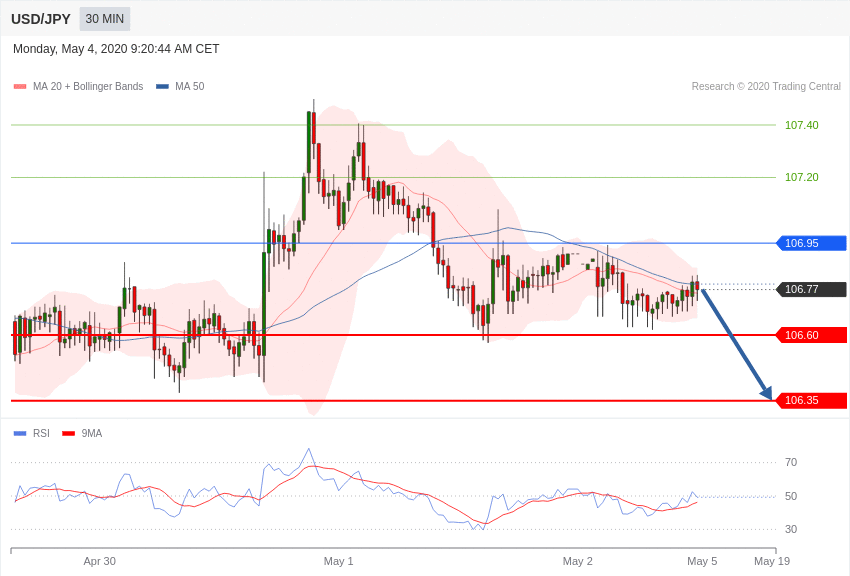Click the May 2 date axis label
The height and width of the screenshot is (576, 850).
point(577,561)
